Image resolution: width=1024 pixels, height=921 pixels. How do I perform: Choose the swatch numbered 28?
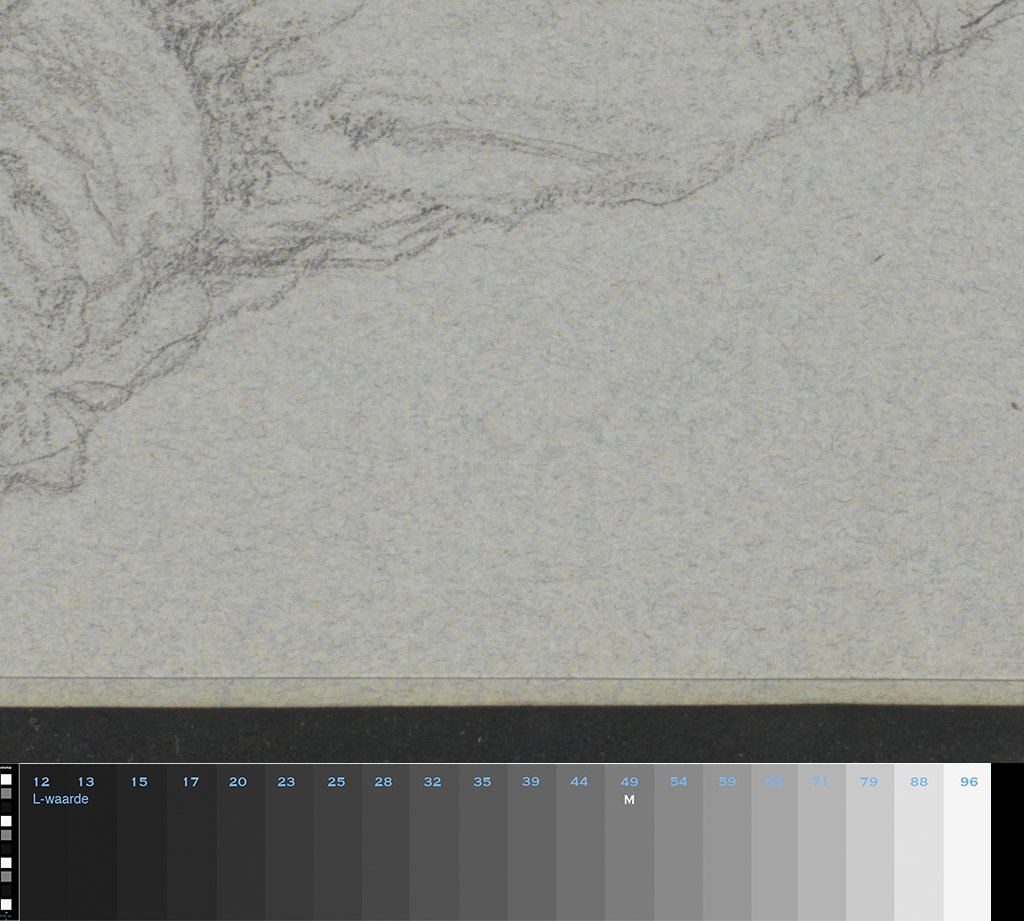(x=385, y=850)
